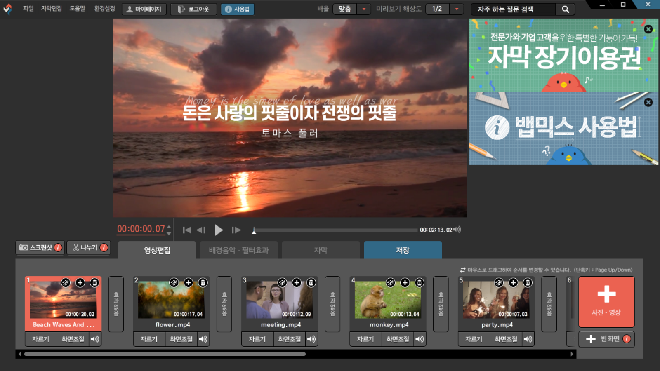660x371 pixels.
Task: Mute audio of party.mp4 clip
Action: [x=528, y=339]
